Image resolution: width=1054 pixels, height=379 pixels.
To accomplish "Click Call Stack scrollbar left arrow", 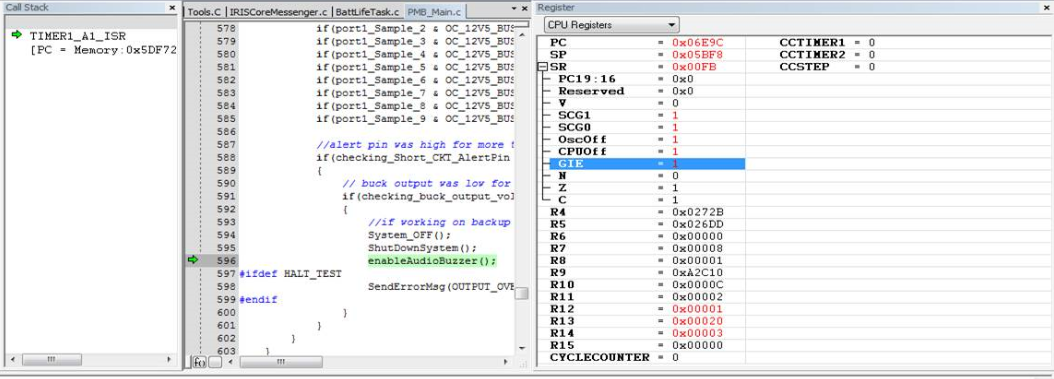I will [12, 360].
